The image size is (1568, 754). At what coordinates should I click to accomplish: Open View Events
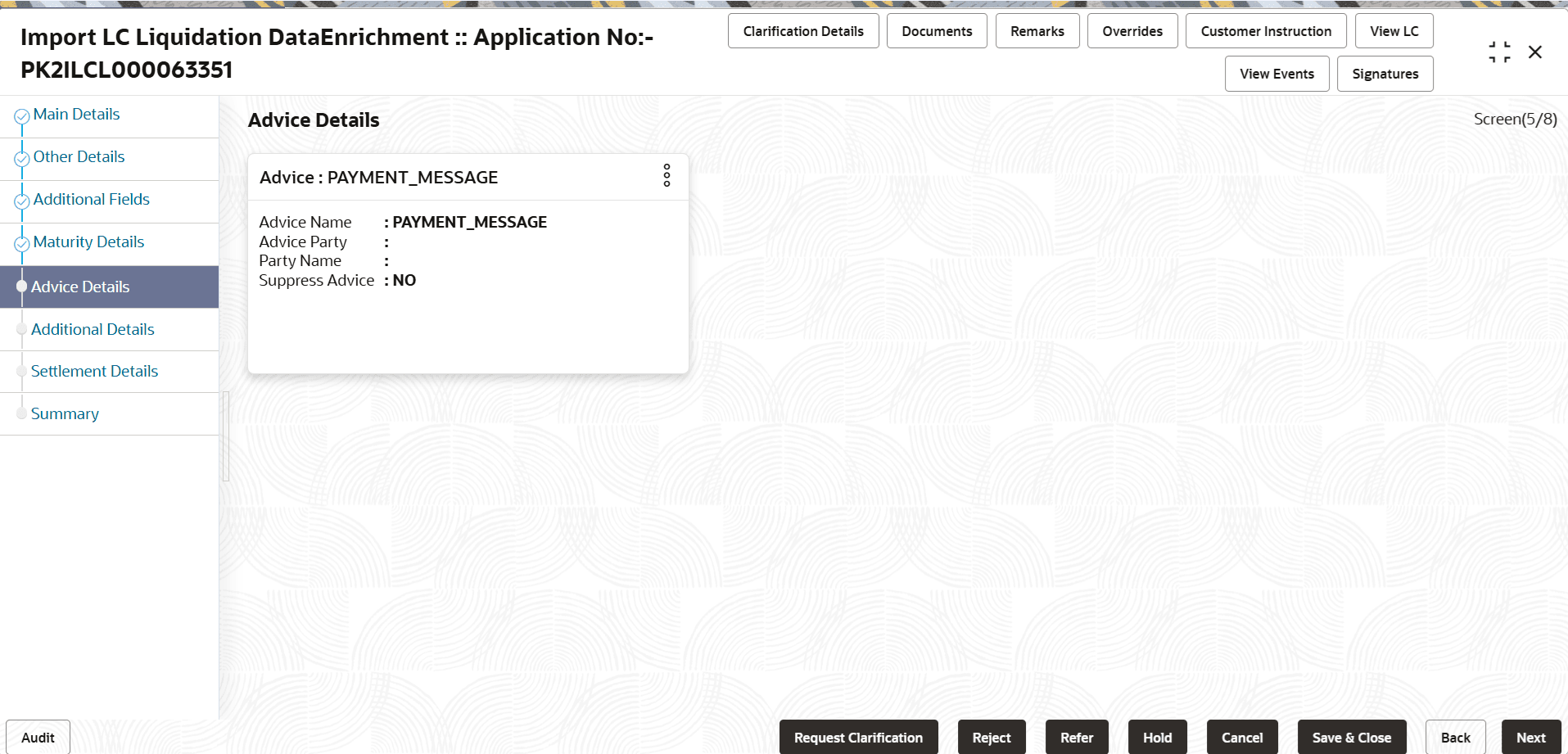(1277, 74)
